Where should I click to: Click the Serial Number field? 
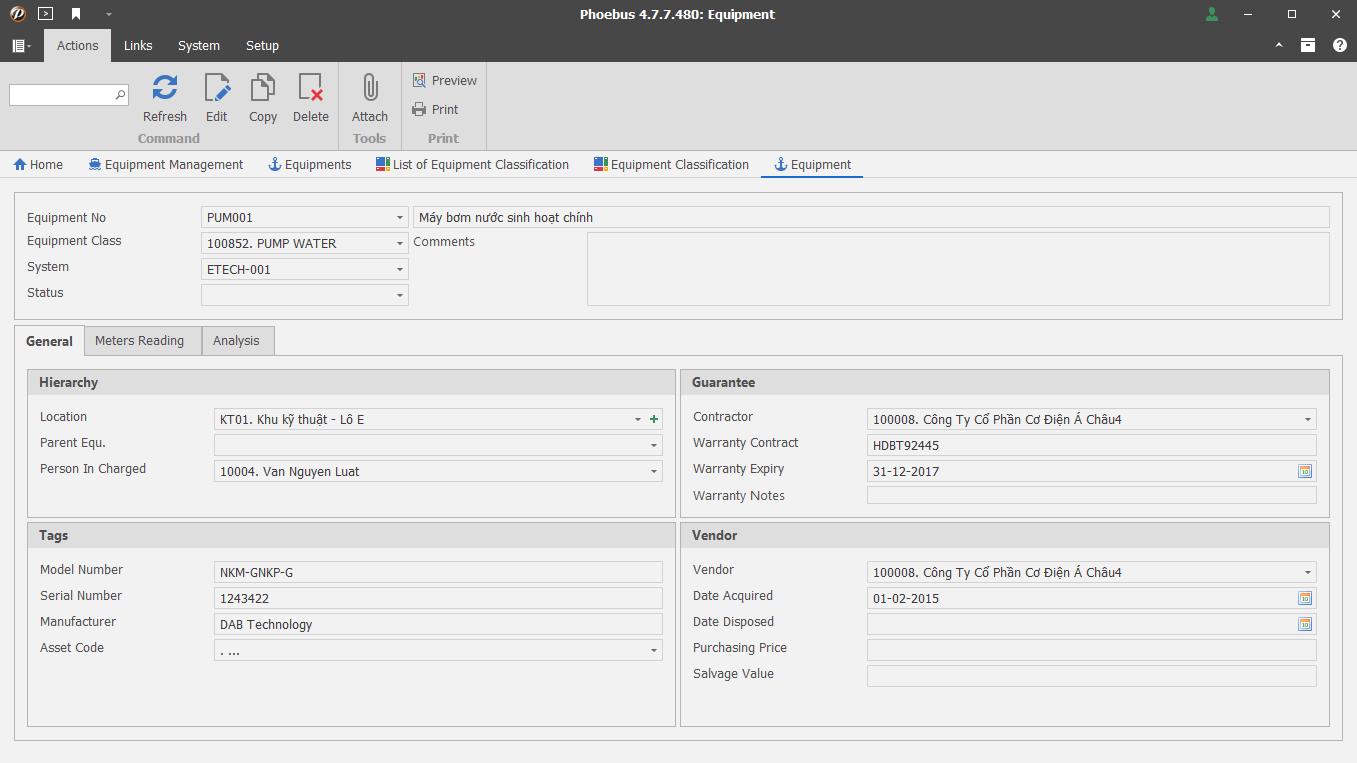pos(438,598)
